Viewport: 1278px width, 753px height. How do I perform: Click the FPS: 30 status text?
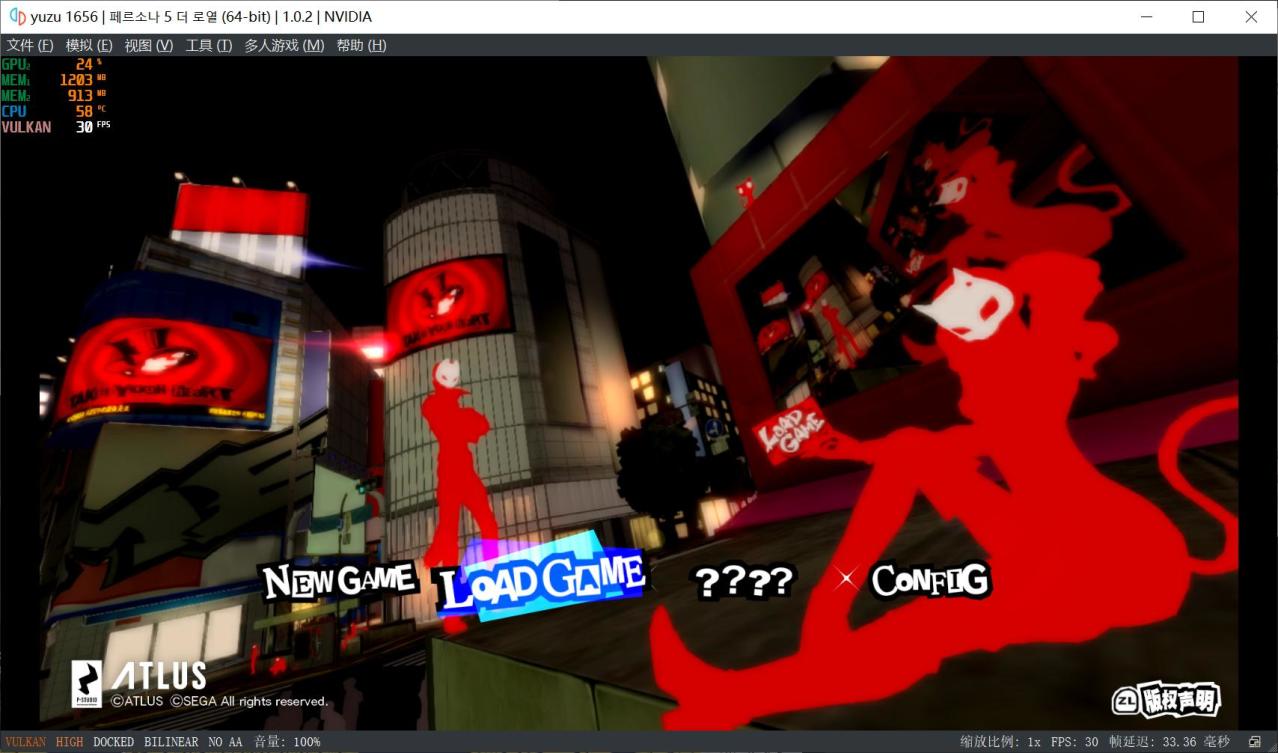1075,742
